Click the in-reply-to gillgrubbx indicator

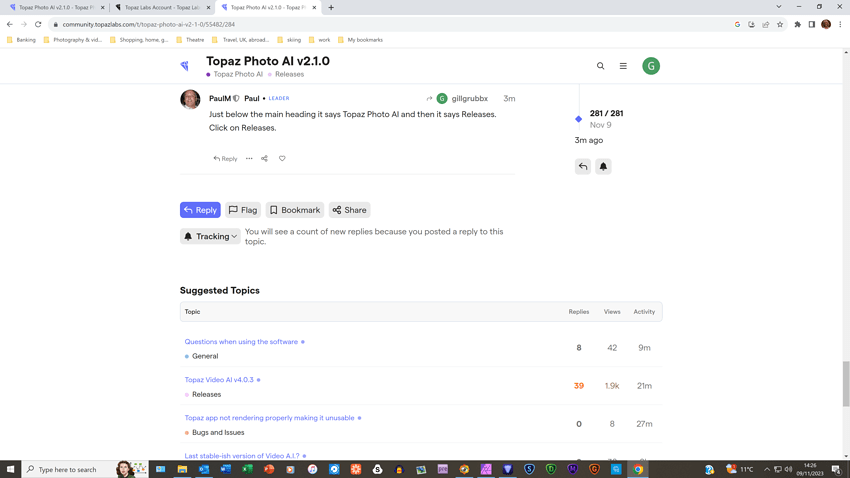pyautogui.click(x=457, y=99)
